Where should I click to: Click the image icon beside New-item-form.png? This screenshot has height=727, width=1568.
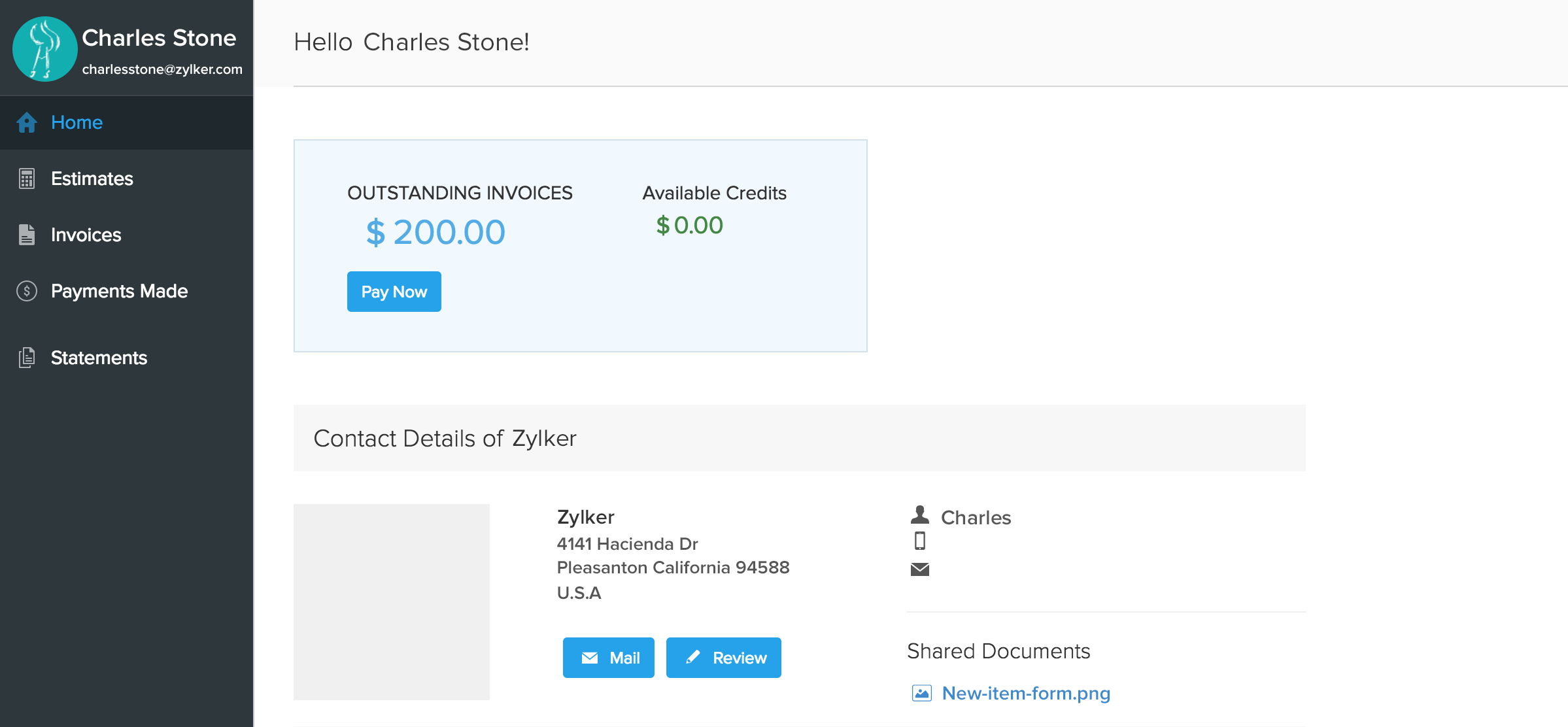pyautogui.click(x=922, y=693)
